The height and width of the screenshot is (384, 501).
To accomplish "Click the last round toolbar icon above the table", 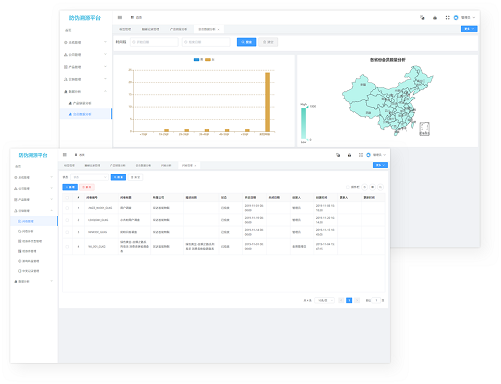I will pyautogui.click(x=380, y=187).
